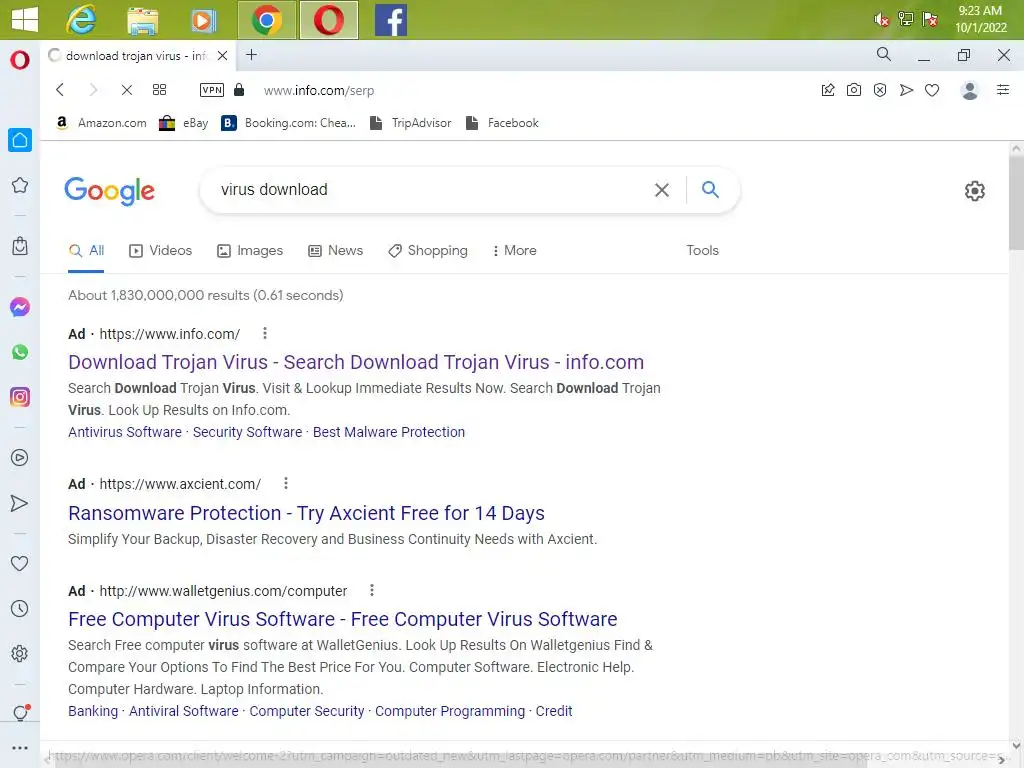Go back with the back arrow

60,90
